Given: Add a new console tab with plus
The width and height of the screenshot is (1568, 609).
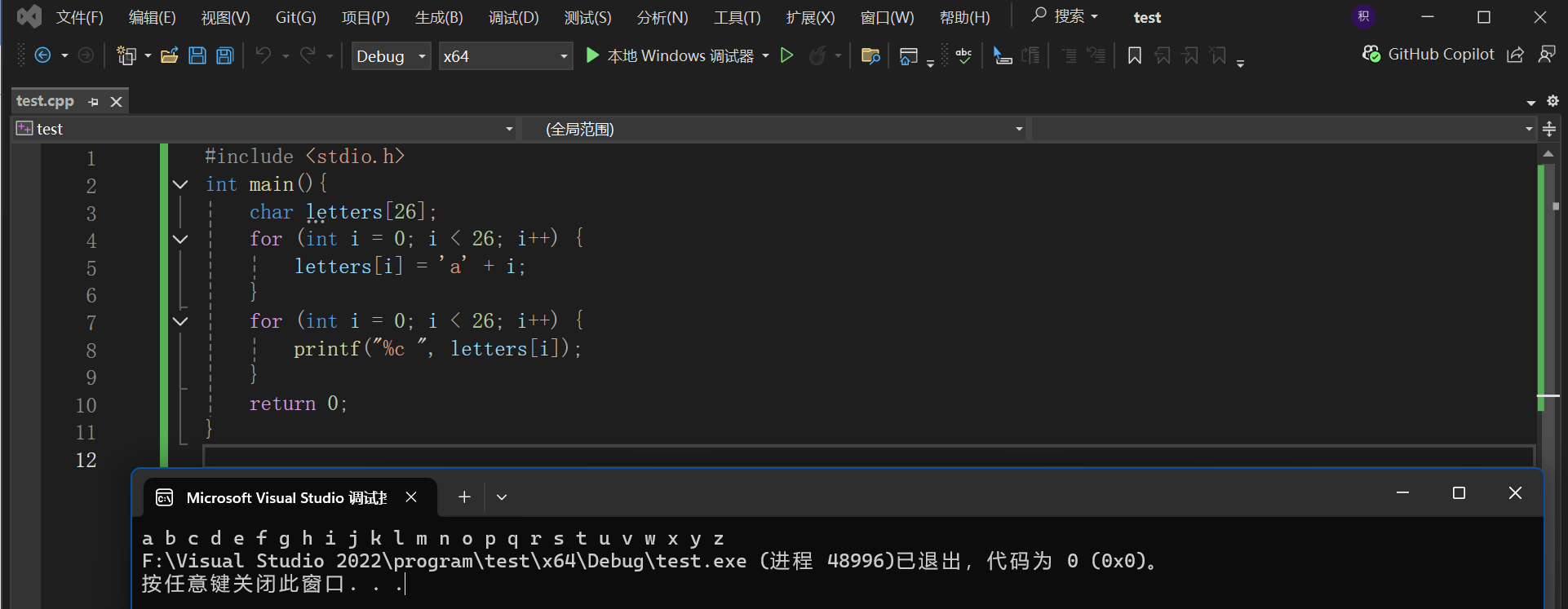Looking at the screenshot, I should [x=464, y=497].
